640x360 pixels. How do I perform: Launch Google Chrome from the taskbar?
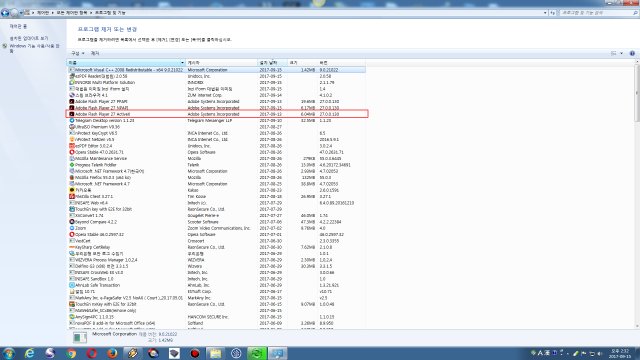[71, 353]
